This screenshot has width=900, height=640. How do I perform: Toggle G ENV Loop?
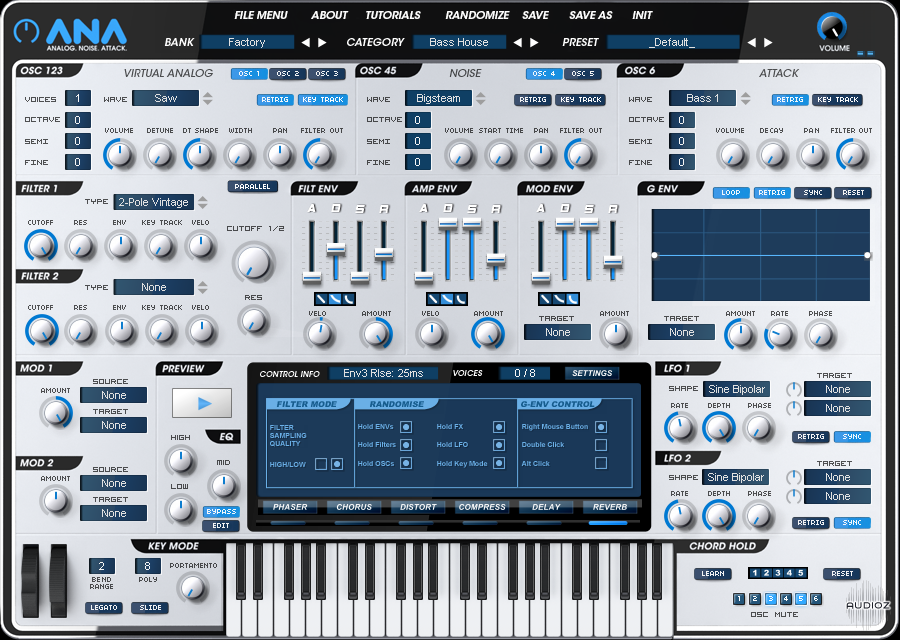click(731, 193)
